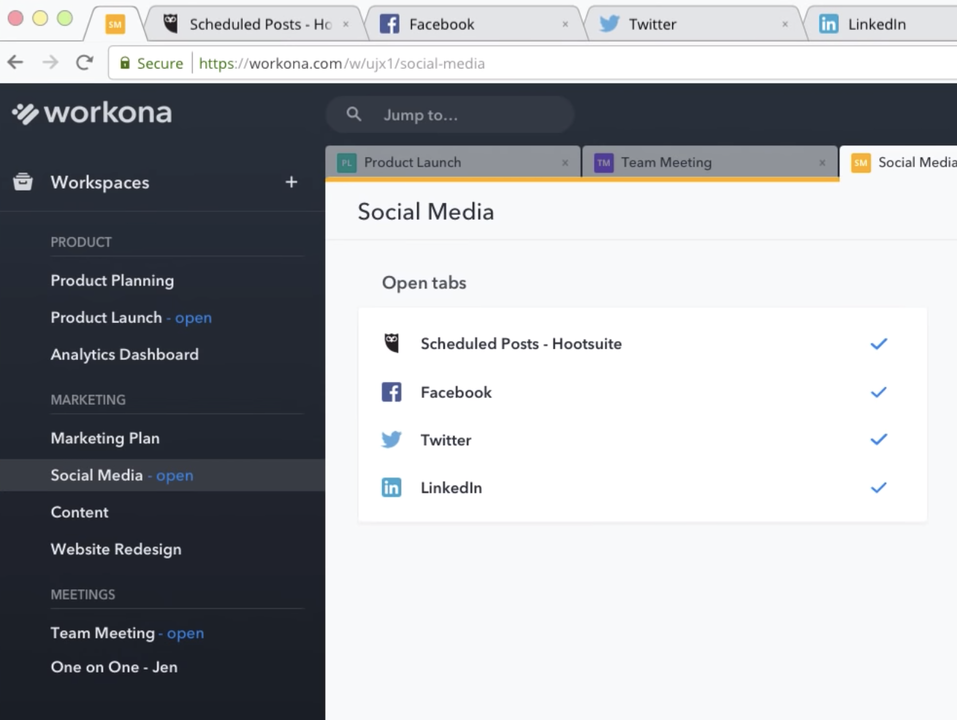957x720 pixels.
Task: Click the Facebook icon in Open tabs list
Action: (392, 392)
